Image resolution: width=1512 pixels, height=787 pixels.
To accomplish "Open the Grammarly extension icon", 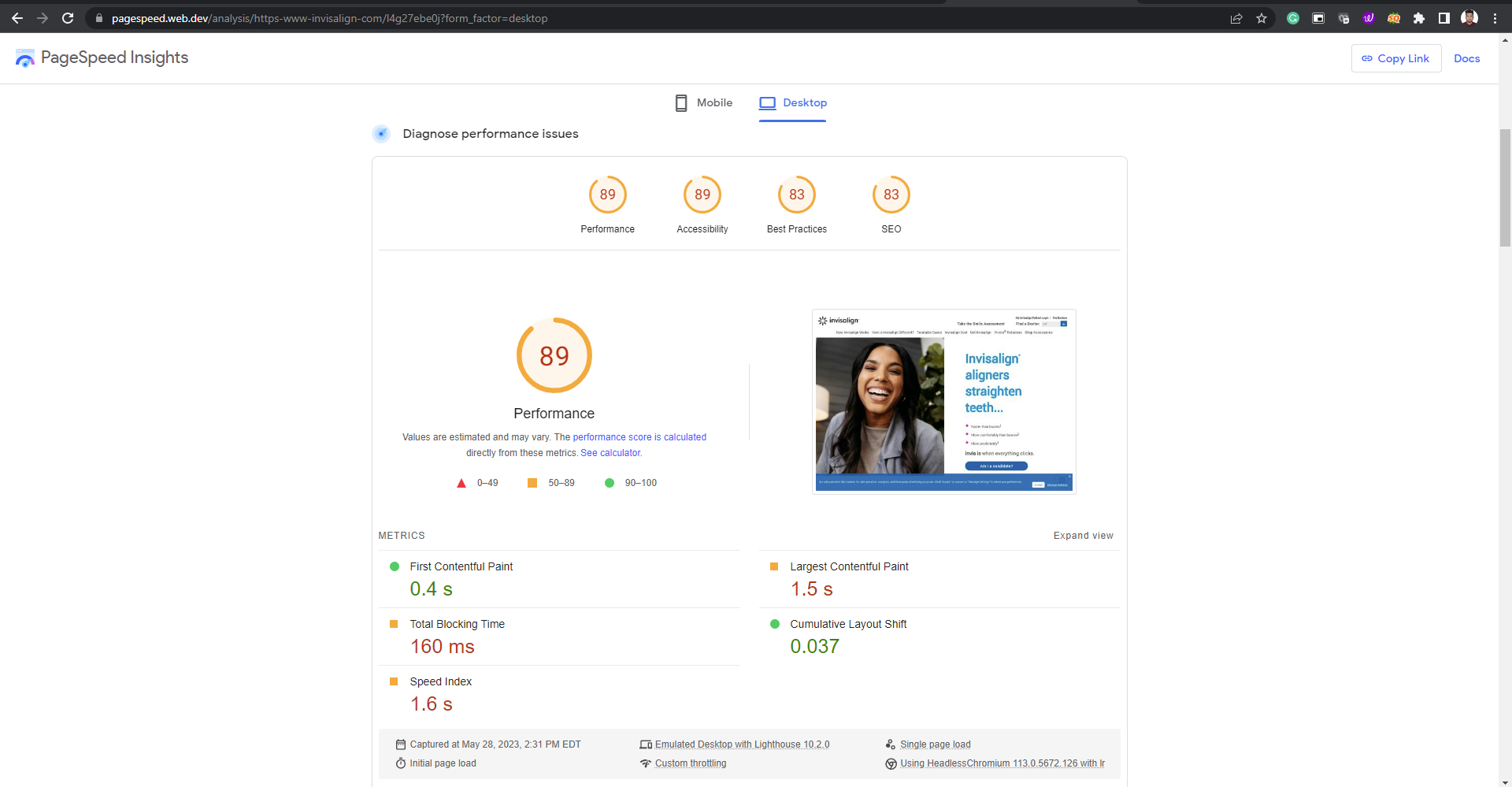I will coord(1293,18).
